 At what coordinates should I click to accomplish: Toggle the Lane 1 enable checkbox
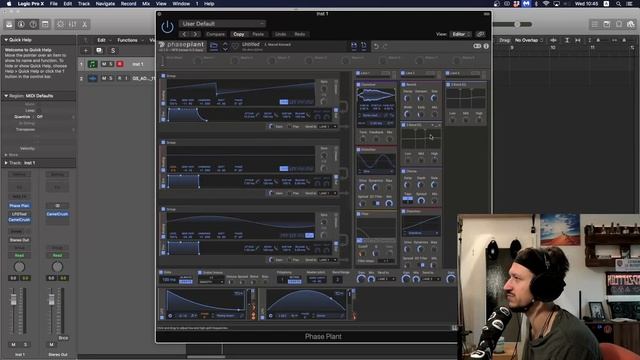tap(358, 73)
